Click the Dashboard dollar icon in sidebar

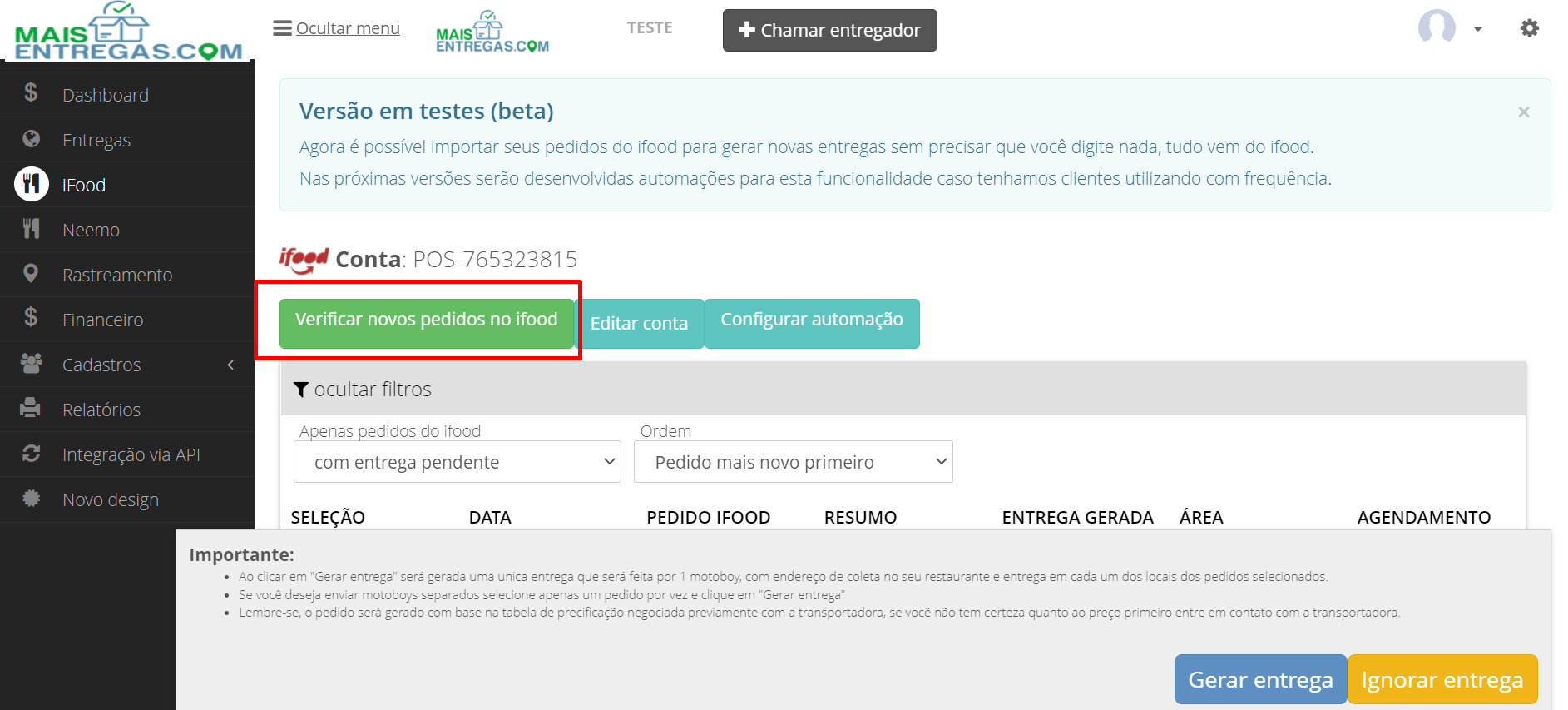click(31, 92)
